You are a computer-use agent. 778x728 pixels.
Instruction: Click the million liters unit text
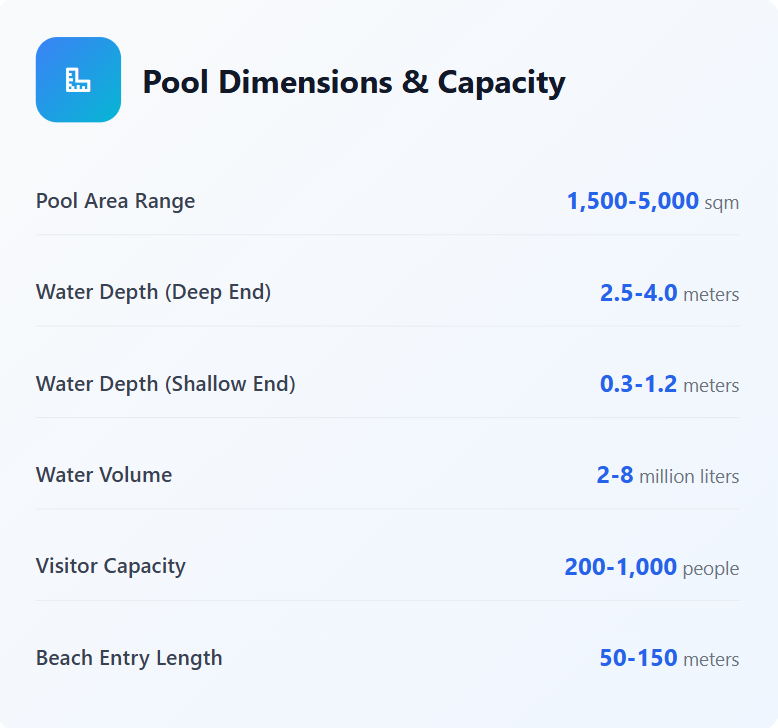pos(689,477)
